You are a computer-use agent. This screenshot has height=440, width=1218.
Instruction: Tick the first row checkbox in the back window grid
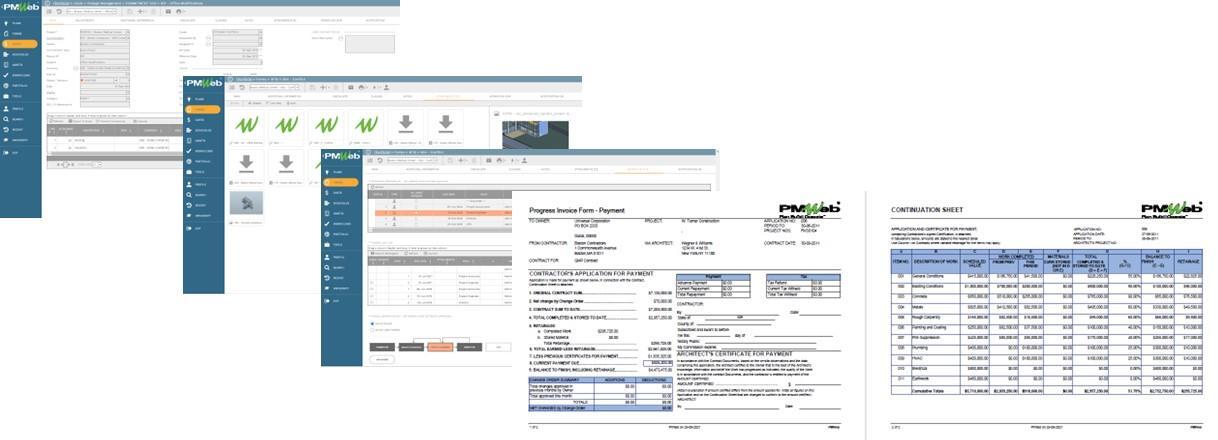(52, 141)
